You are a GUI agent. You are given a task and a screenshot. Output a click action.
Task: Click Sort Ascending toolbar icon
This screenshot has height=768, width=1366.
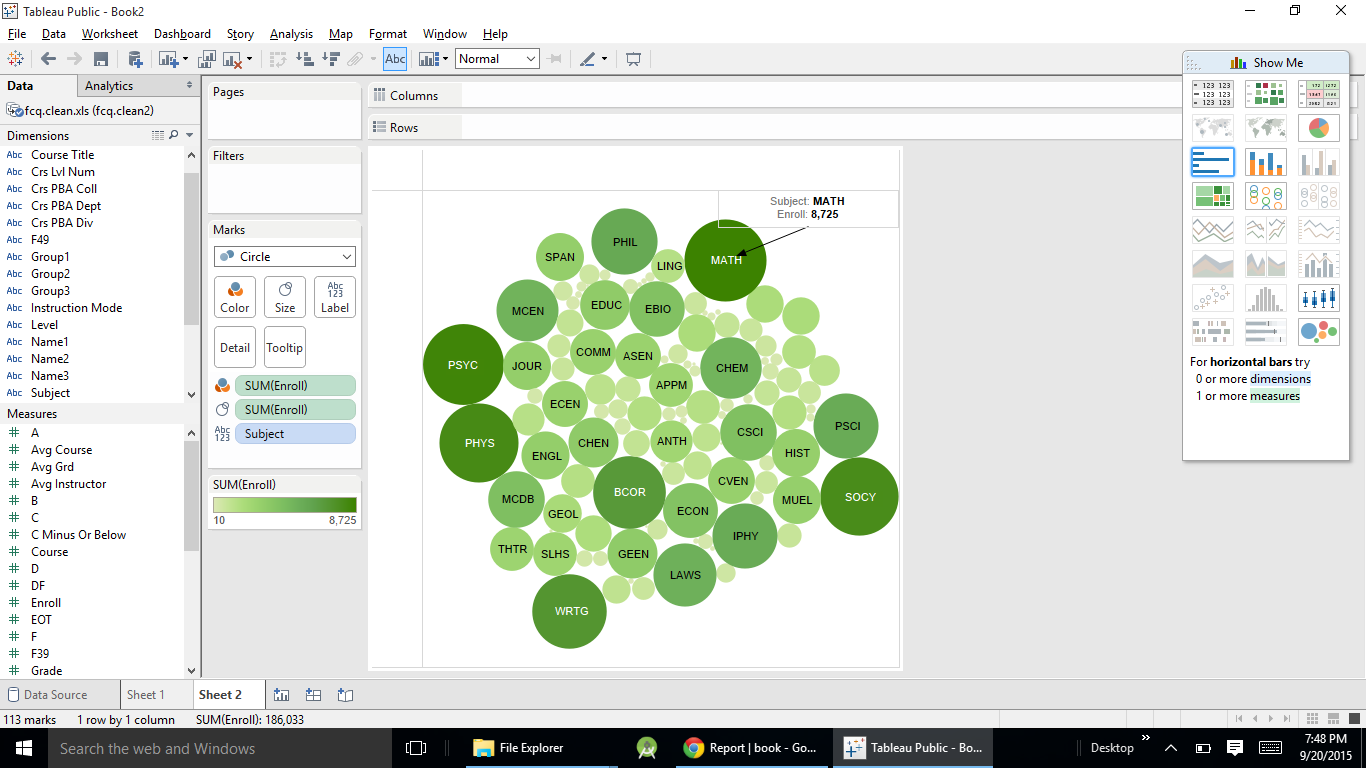point(304,59)
